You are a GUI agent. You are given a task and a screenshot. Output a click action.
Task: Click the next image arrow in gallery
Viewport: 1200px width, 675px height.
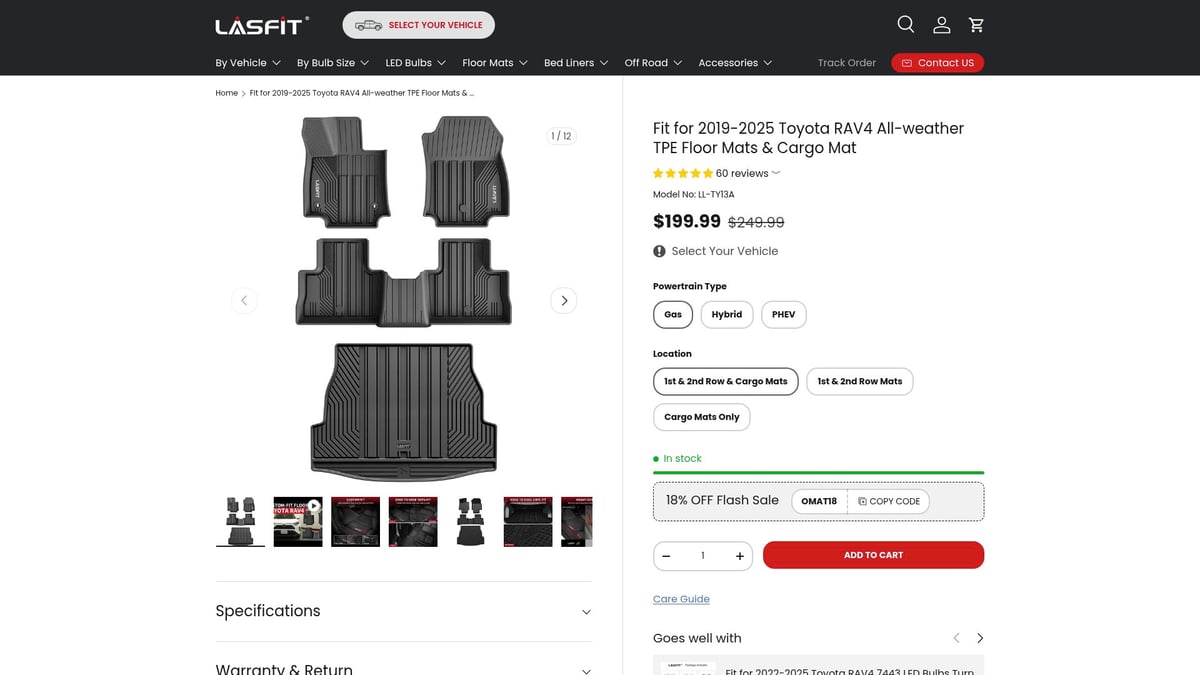point(563,300)
